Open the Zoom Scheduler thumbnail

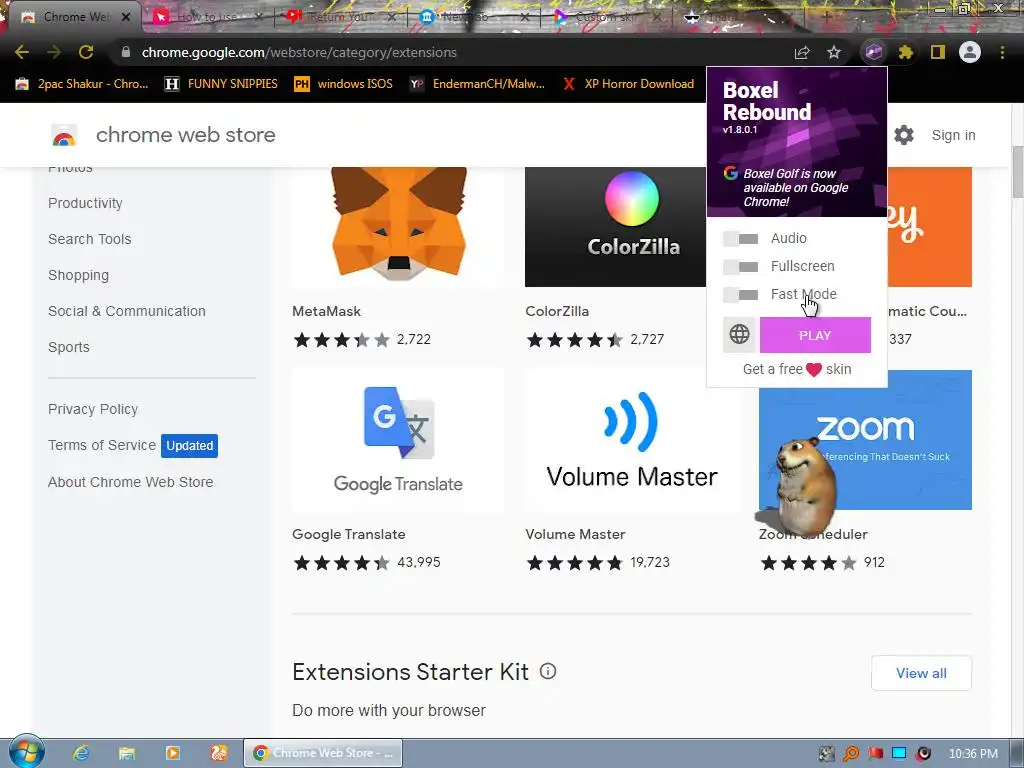[865, 440]
